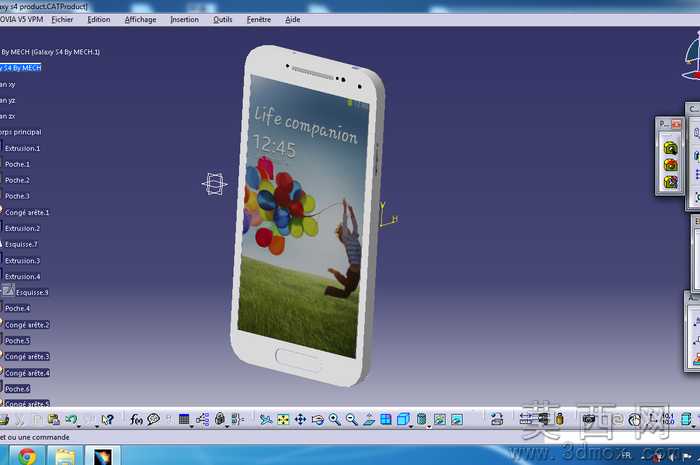The image size is (700, 465).
Task: Open the Insertion menu
Action: point(184,20)
